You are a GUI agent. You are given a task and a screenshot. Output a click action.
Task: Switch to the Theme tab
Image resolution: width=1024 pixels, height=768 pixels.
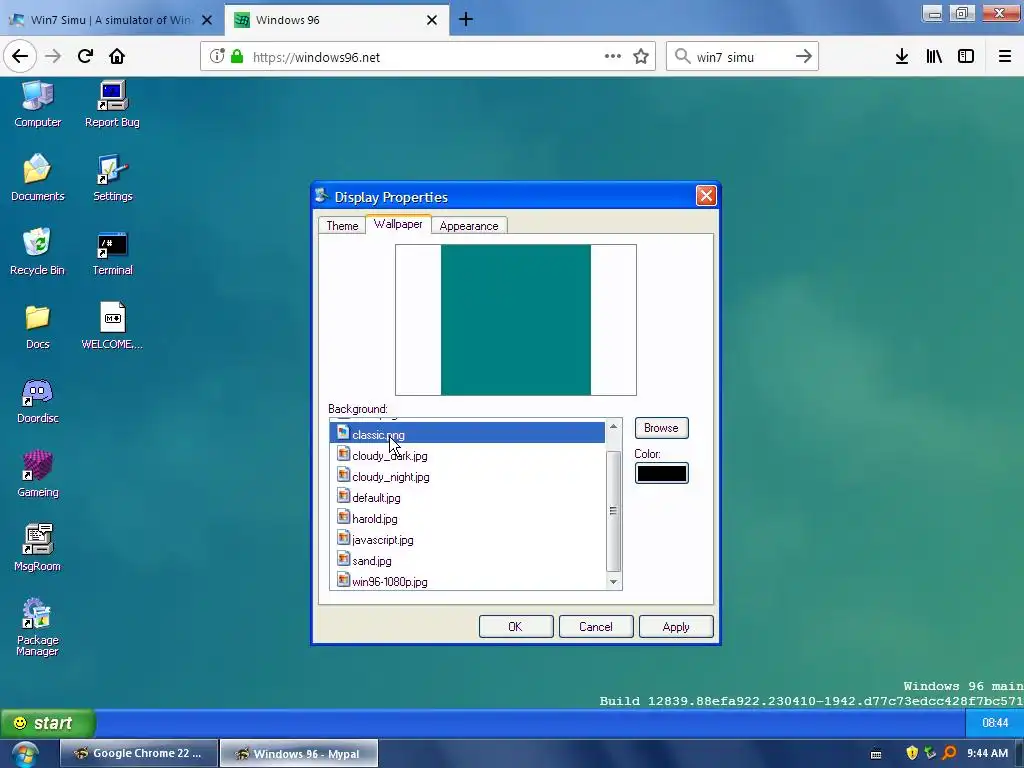(342, 225)
